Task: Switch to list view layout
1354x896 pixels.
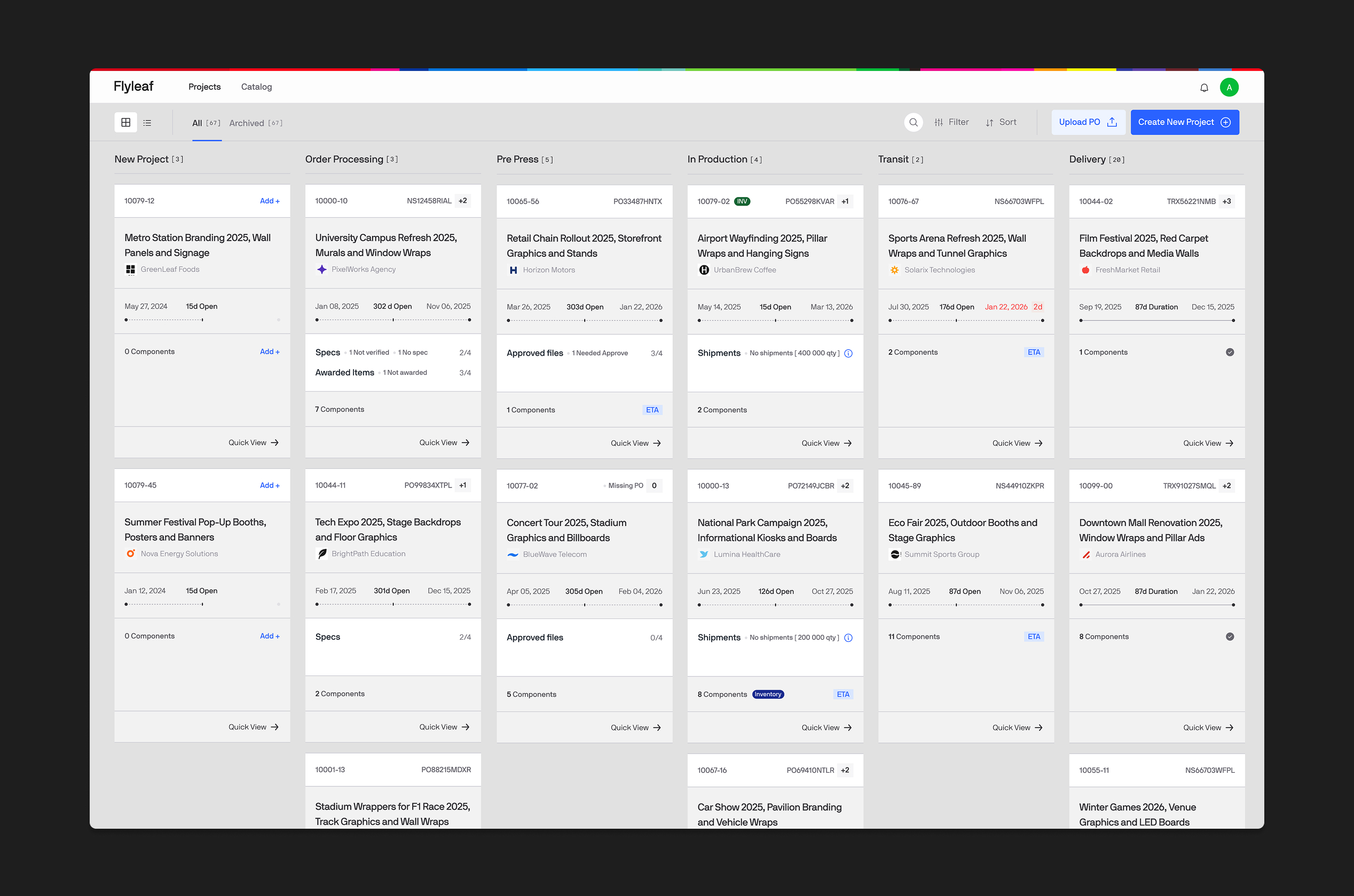Action: point(147,123)
